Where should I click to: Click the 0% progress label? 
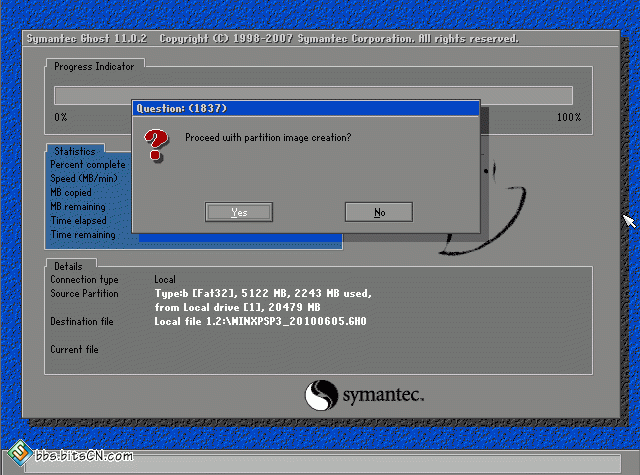(x=61, y=118)
